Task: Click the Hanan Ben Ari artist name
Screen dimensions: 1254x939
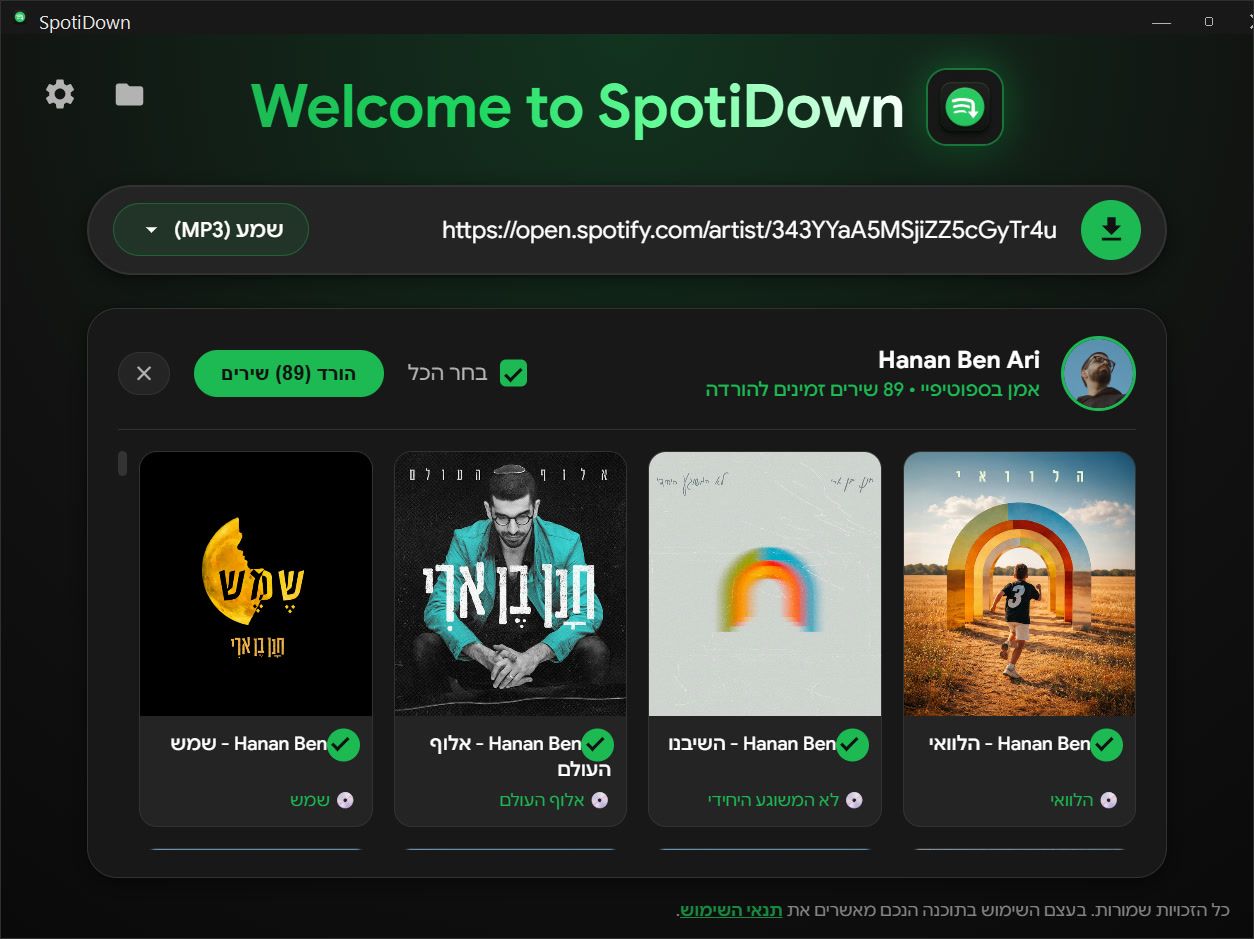Action: point(959,359)
